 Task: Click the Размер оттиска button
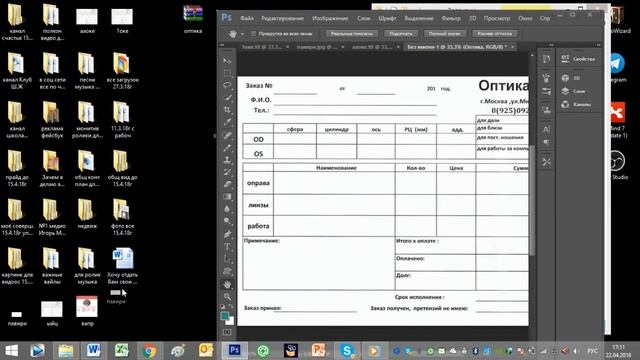tap(494, 33)
